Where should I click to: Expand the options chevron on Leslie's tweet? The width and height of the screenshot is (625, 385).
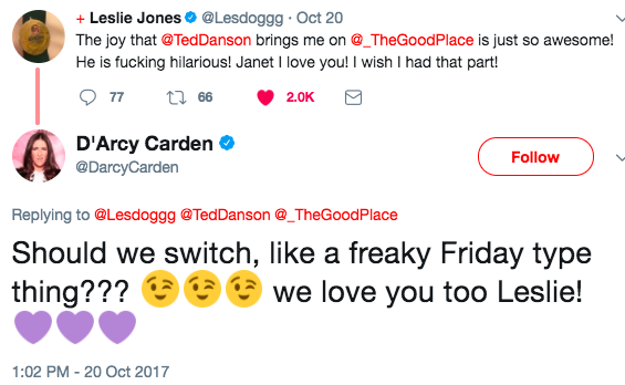click(x=620, y=18)
